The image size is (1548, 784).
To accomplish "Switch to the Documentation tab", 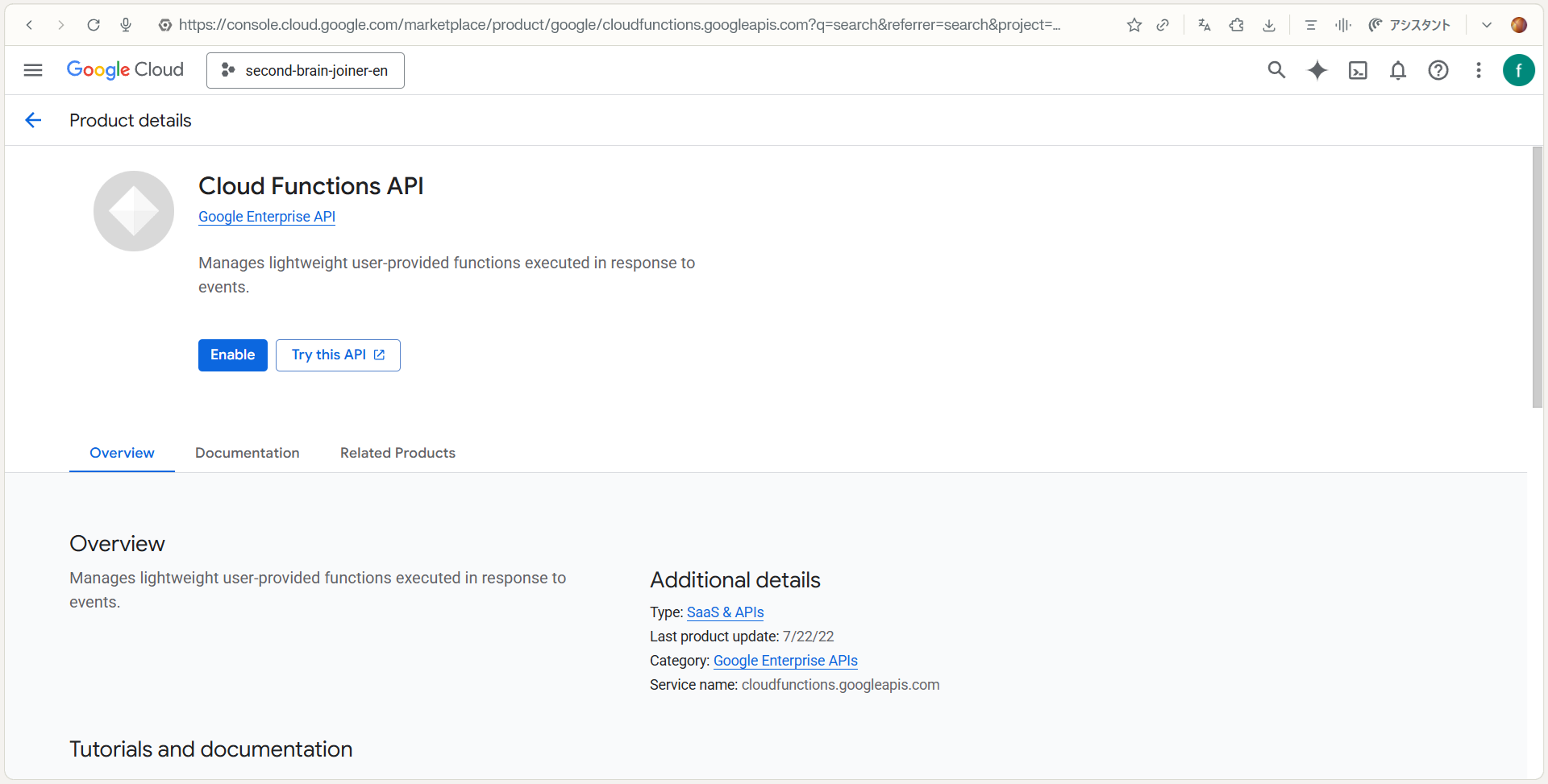I will pos(247,453).
